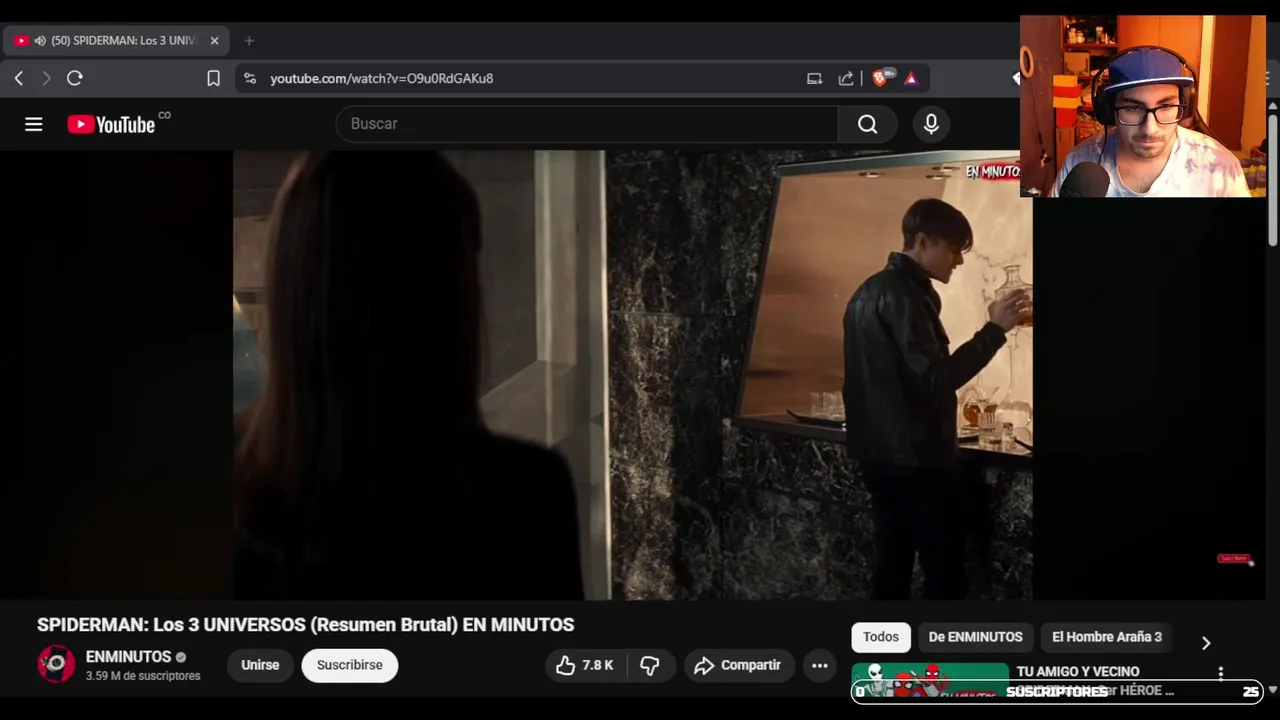Open Brave Shields lion icon

point(881,77)
